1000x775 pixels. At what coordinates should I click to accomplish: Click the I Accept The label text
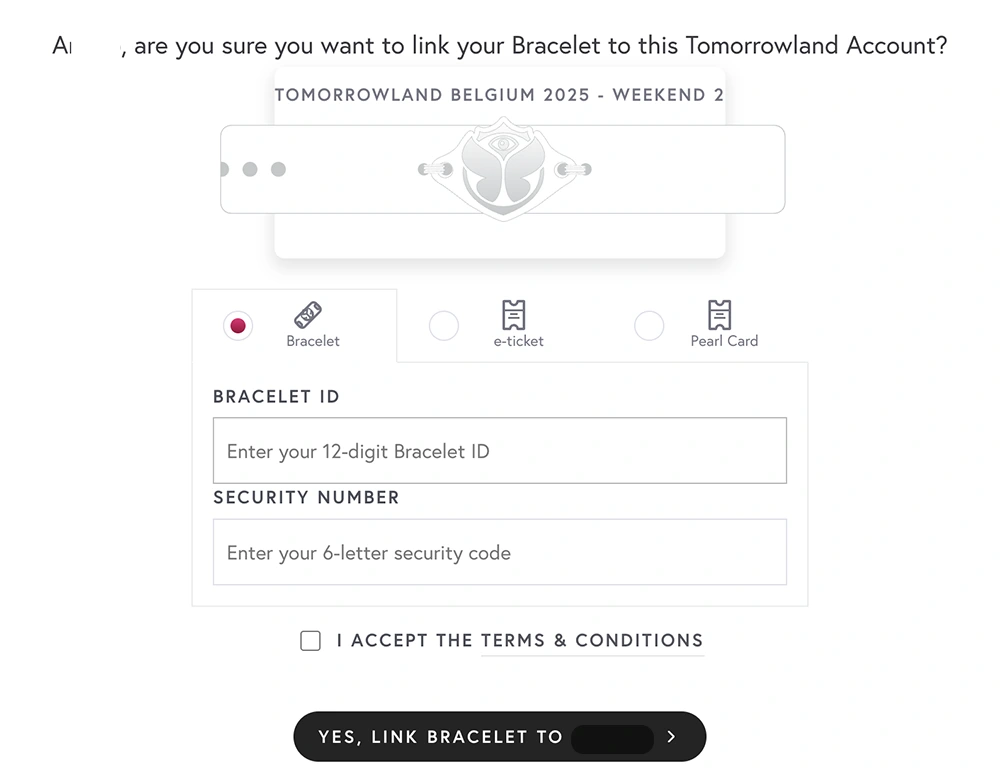[405, 641]
